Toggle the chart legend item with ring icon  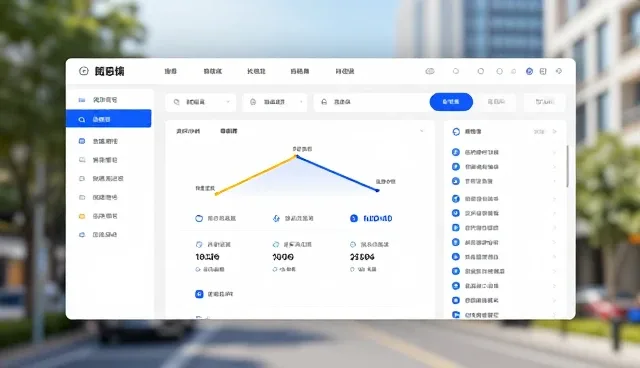[215, 219]
